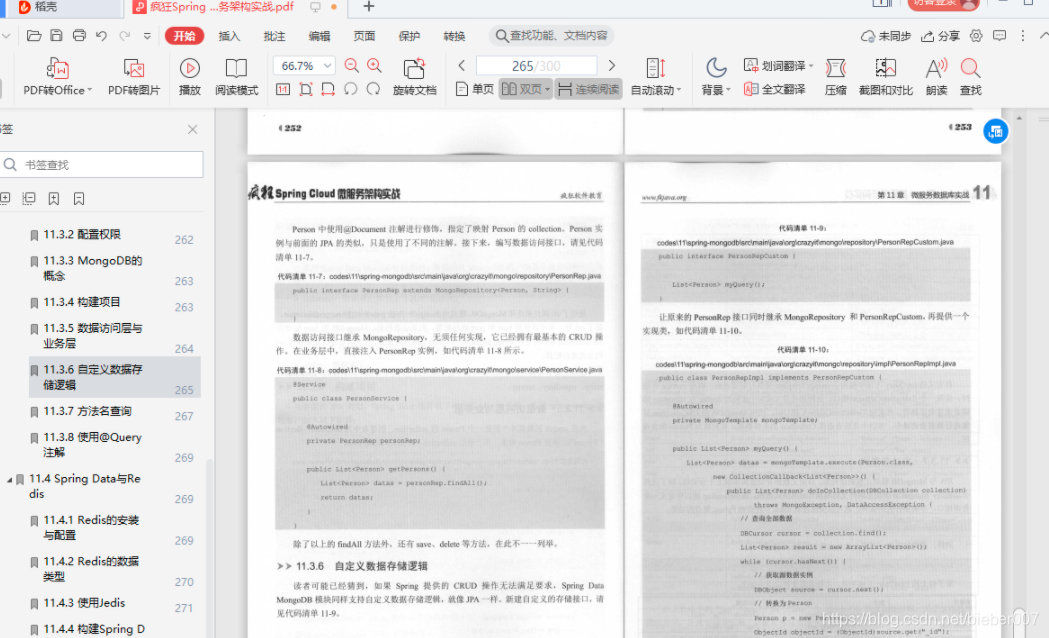Viewport: 1049px width, 638px height.
Task: Start slideshow with the 播放 button
Action: pos(190,77)
